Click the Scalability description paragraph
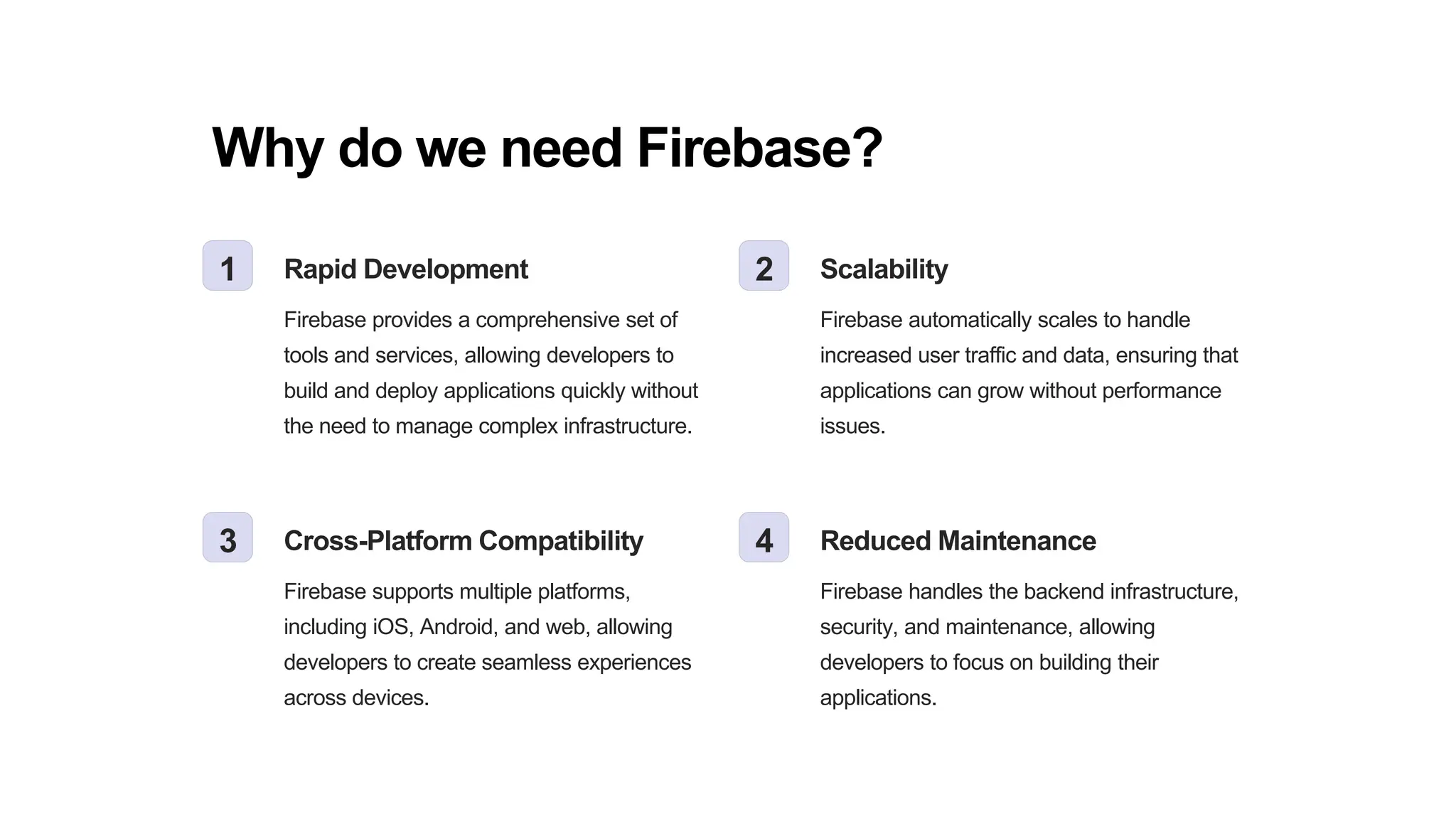Viewport: 1456px width, 819px height. pos(1028,373)
